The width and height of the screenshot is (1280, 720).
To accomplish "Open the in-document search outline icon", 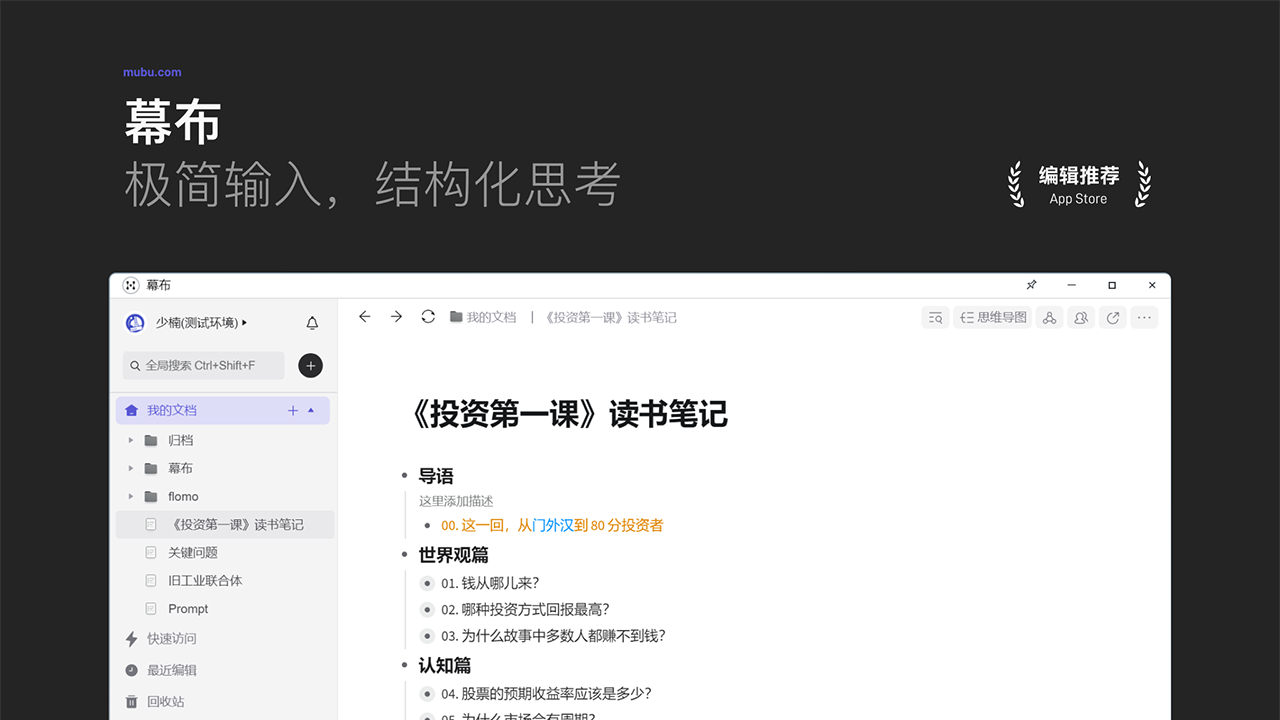I will [x=935, y=318].
